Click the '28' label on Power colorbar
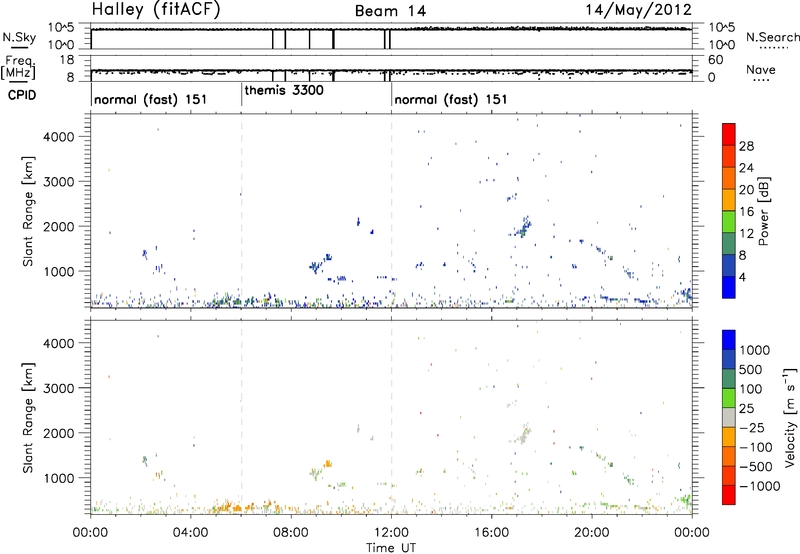The image size is (800, 554). click(x=746, y=146)
